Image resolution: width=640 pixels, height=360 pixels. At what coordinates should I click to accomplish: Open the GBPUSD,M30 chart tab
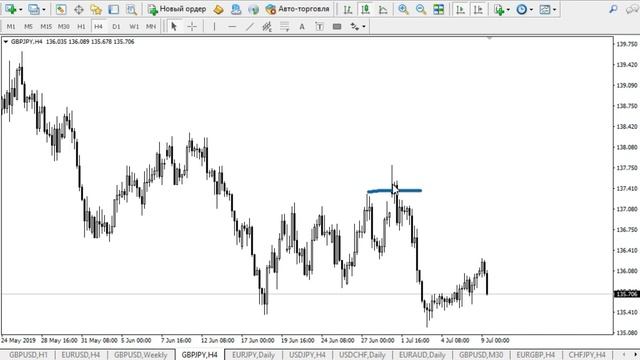(x=481, y=355)
